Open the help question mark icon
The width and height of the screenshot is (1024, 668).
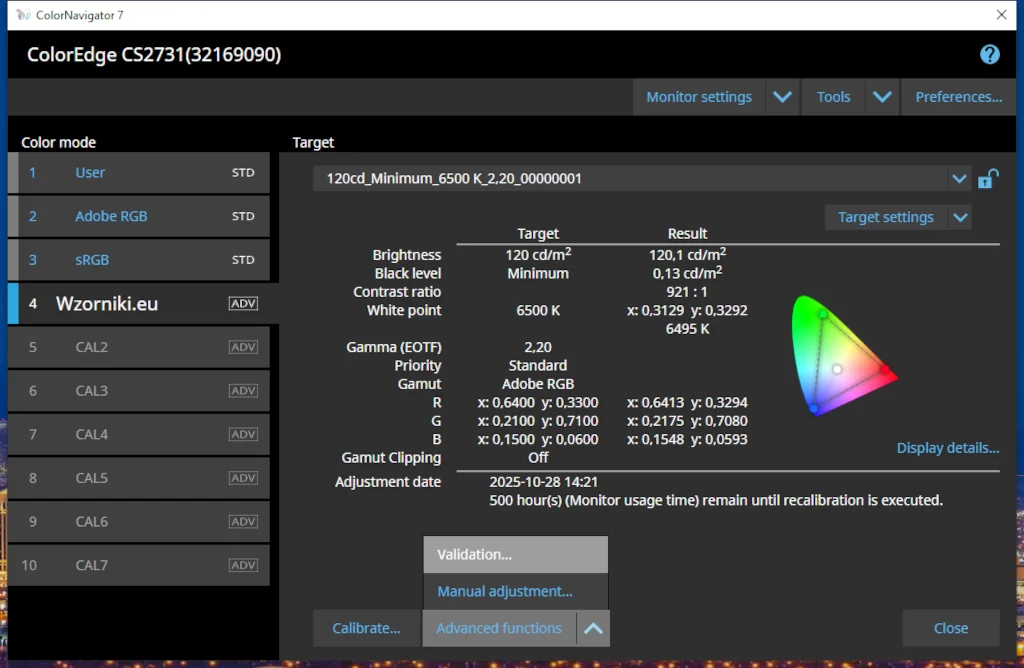tap(989, 55)
